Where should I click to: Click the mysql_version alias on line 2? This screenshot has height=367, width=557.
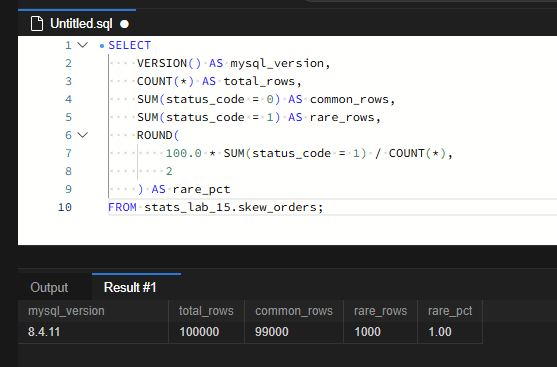[277, 63]
